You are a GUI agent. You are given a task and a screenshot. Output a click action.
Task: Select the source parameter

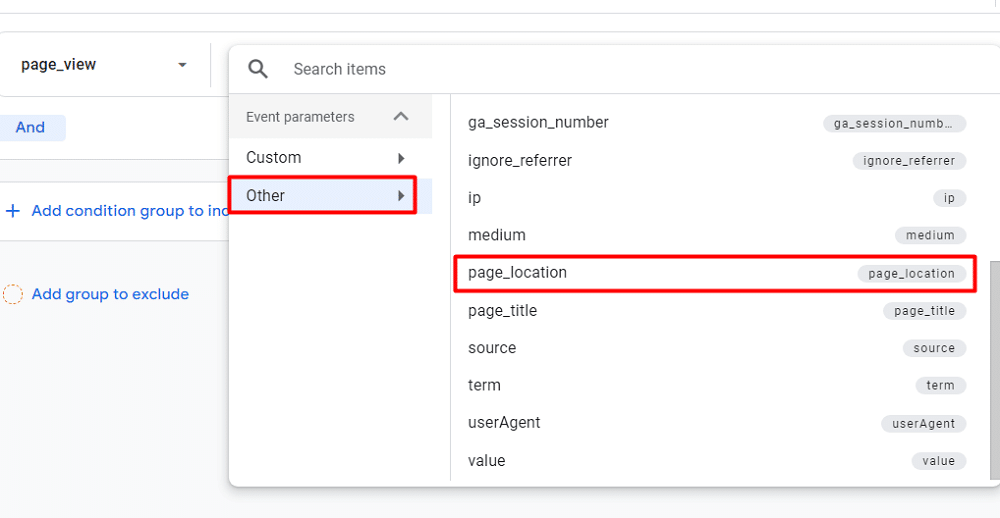point(492,348)
